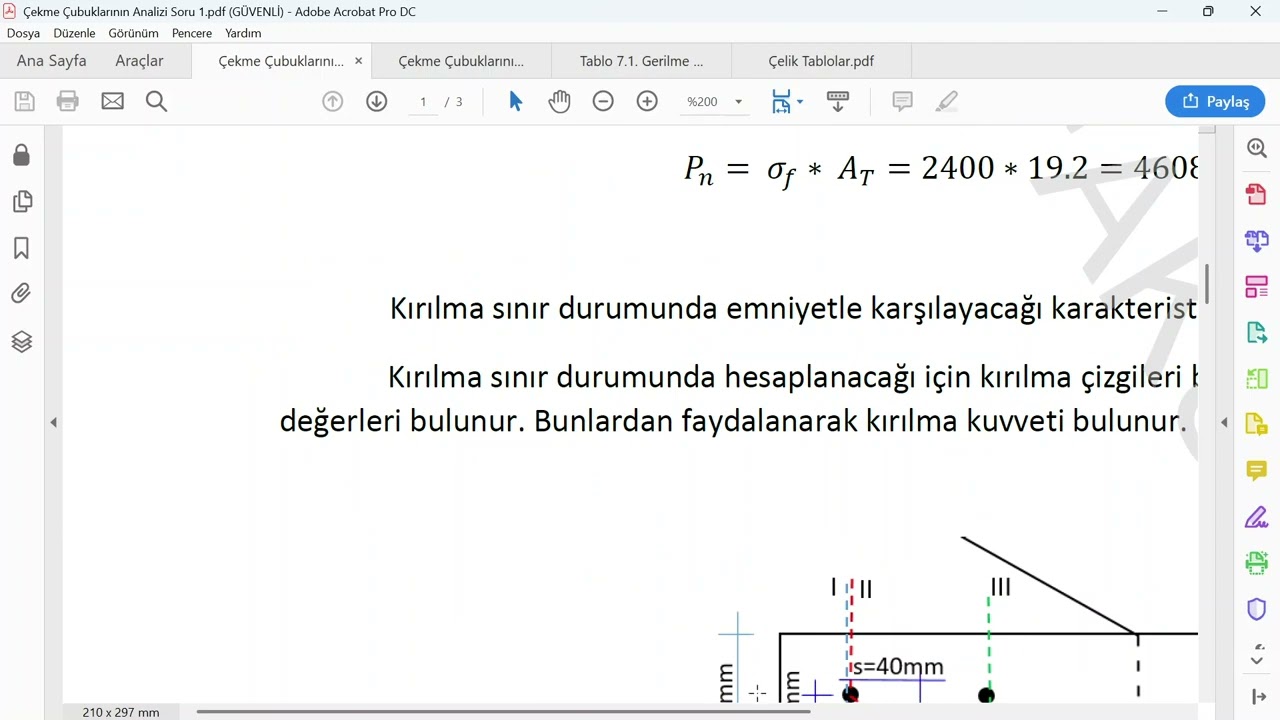Add a comment note icon
The width and height of the screenshot is (1280, 720).
point(902,101)
